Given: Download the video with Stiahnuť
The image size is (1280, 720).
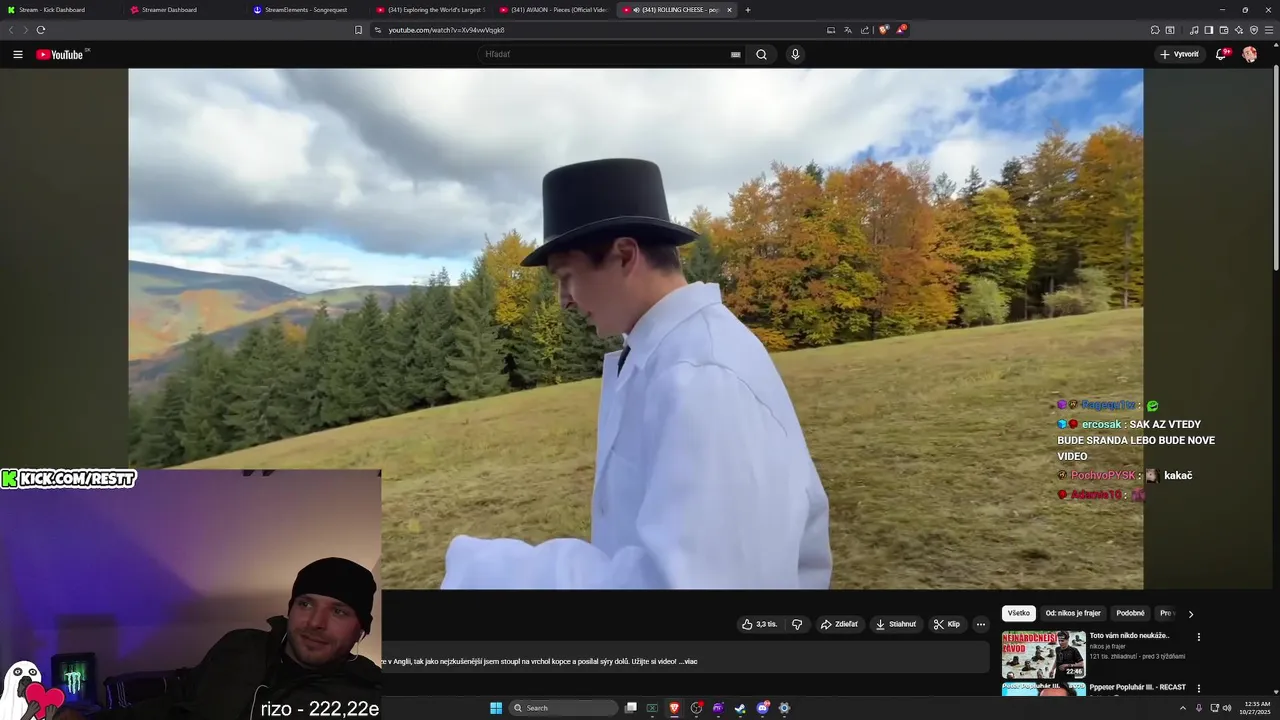Looking at the screenshot, I should [896, 624].
